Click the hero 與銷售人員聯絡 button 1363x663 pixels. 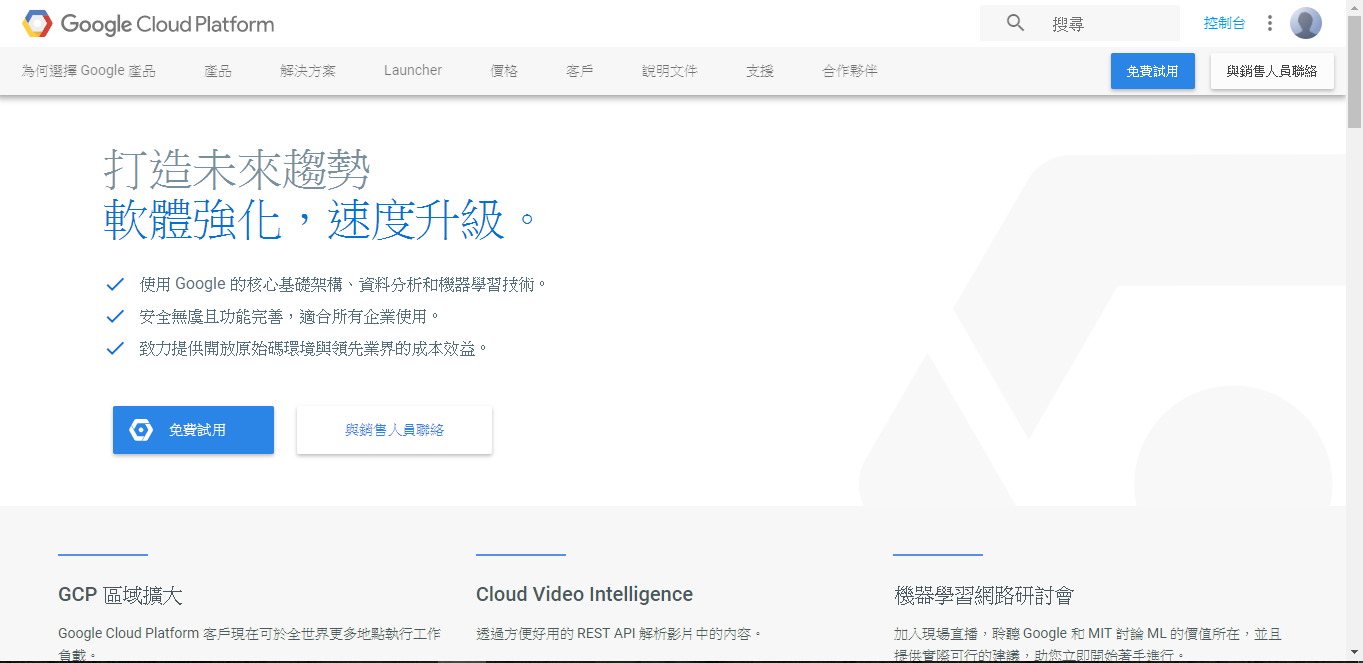click(394, 430)
